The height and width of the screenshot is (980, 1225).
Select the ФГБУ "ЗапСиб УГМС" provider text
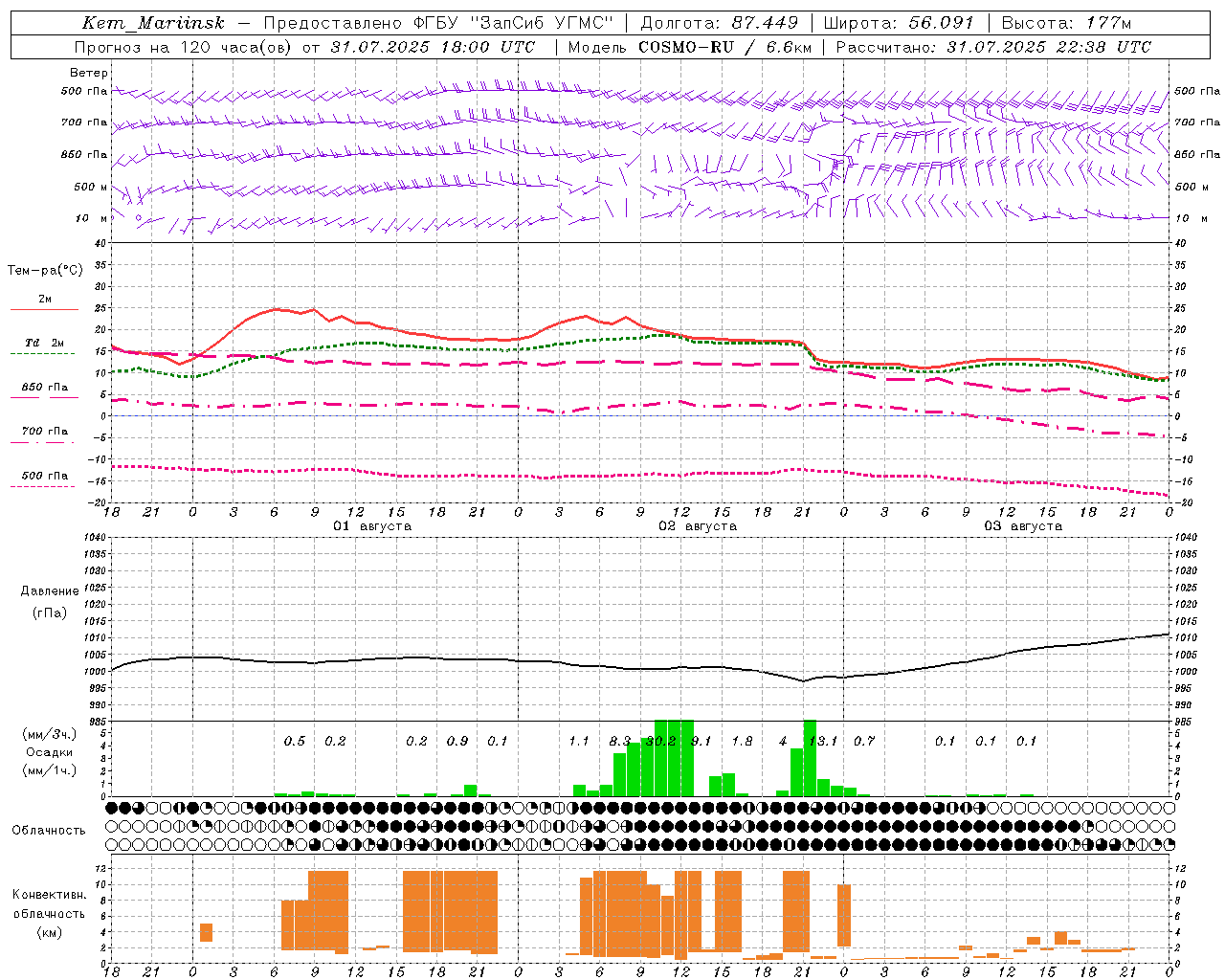(x=514, y=23)
